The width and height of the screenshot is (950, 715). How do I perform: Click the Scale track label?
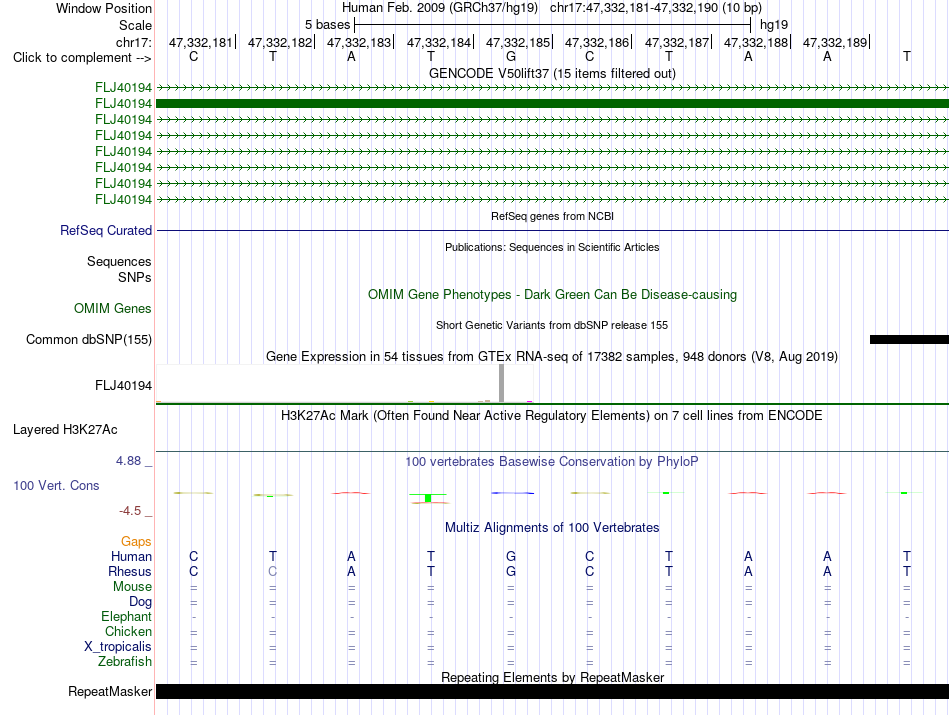point(135,25)
